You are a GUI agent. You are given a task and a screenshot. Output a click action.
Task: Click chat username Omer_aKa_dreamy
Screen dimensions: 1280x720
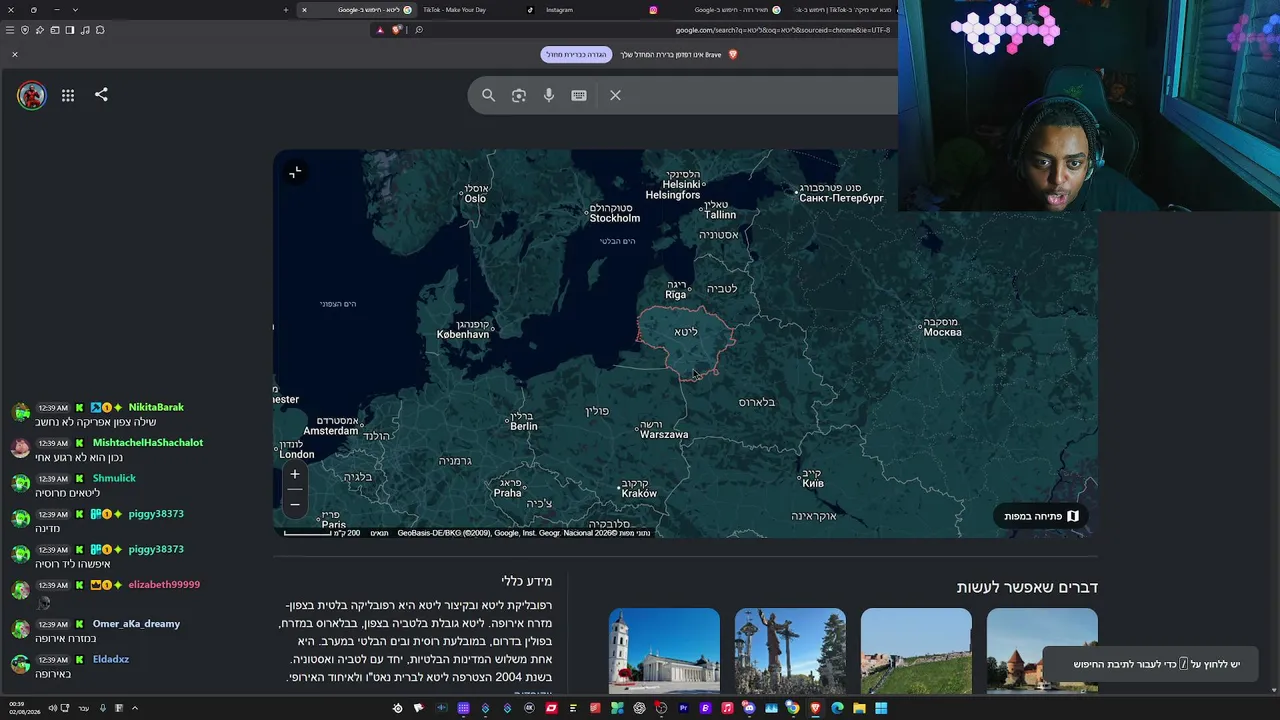point(136,624)
